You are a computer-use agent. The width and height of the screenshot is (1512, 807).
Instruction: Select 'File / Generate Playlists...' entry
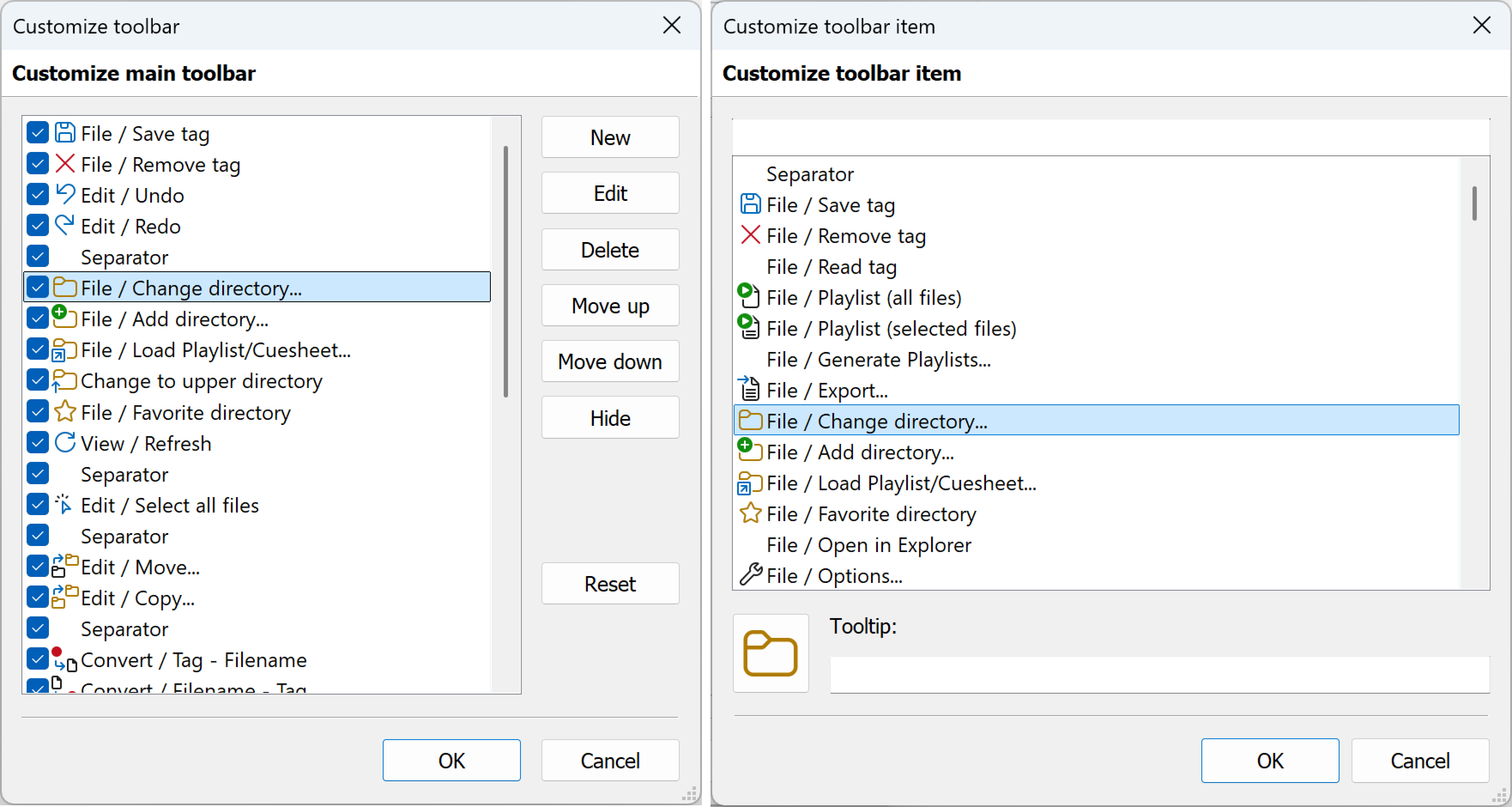point(879,359)
